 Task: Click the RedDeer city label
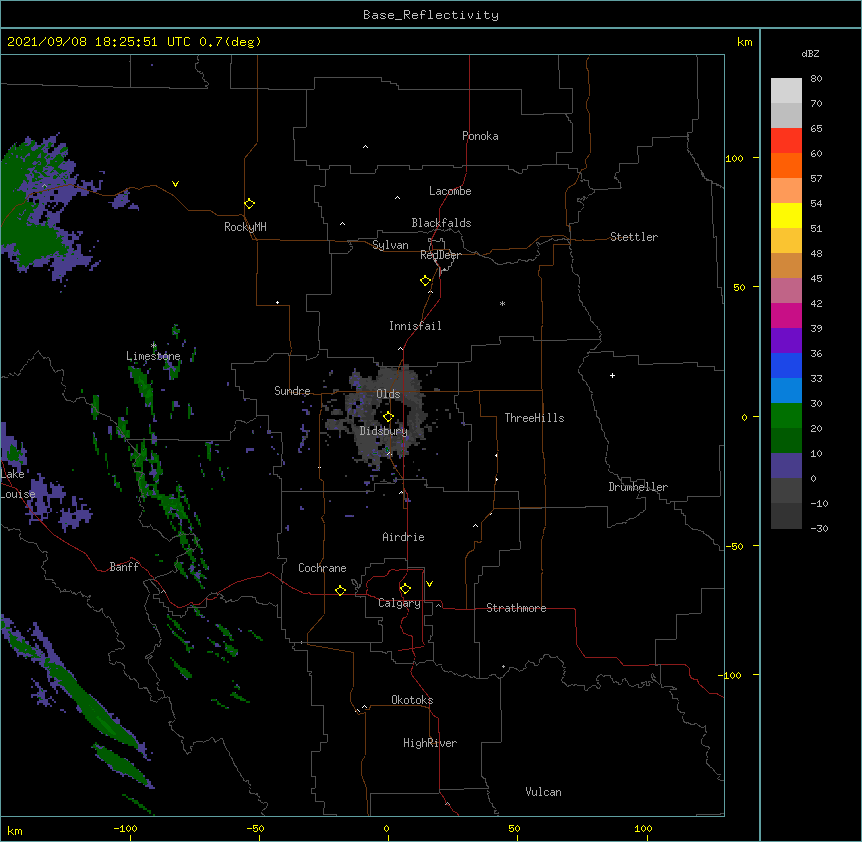point(440,255)
